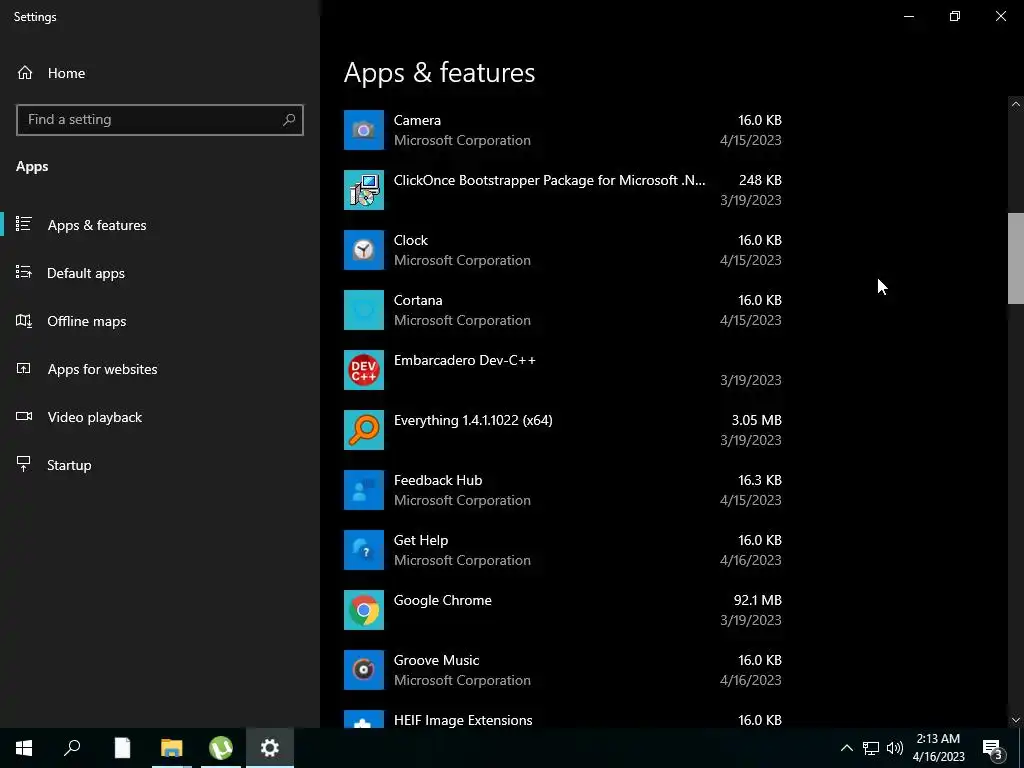Click the Embarcadero Dev-C++ icon
The height and width of the screenshot is (768, 1024).
click(x=364, y=370)
